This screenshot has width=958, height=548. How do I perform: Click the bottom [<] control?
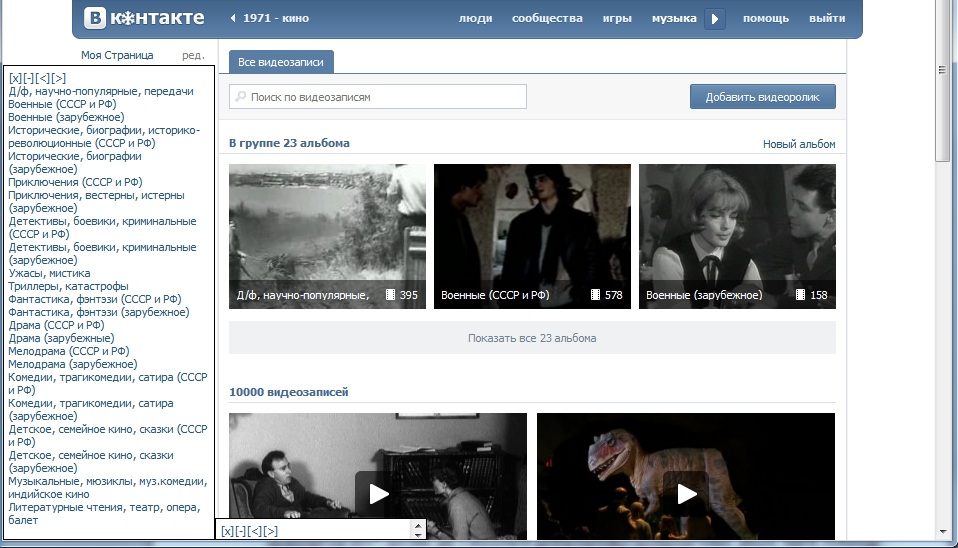click(255, 531)
